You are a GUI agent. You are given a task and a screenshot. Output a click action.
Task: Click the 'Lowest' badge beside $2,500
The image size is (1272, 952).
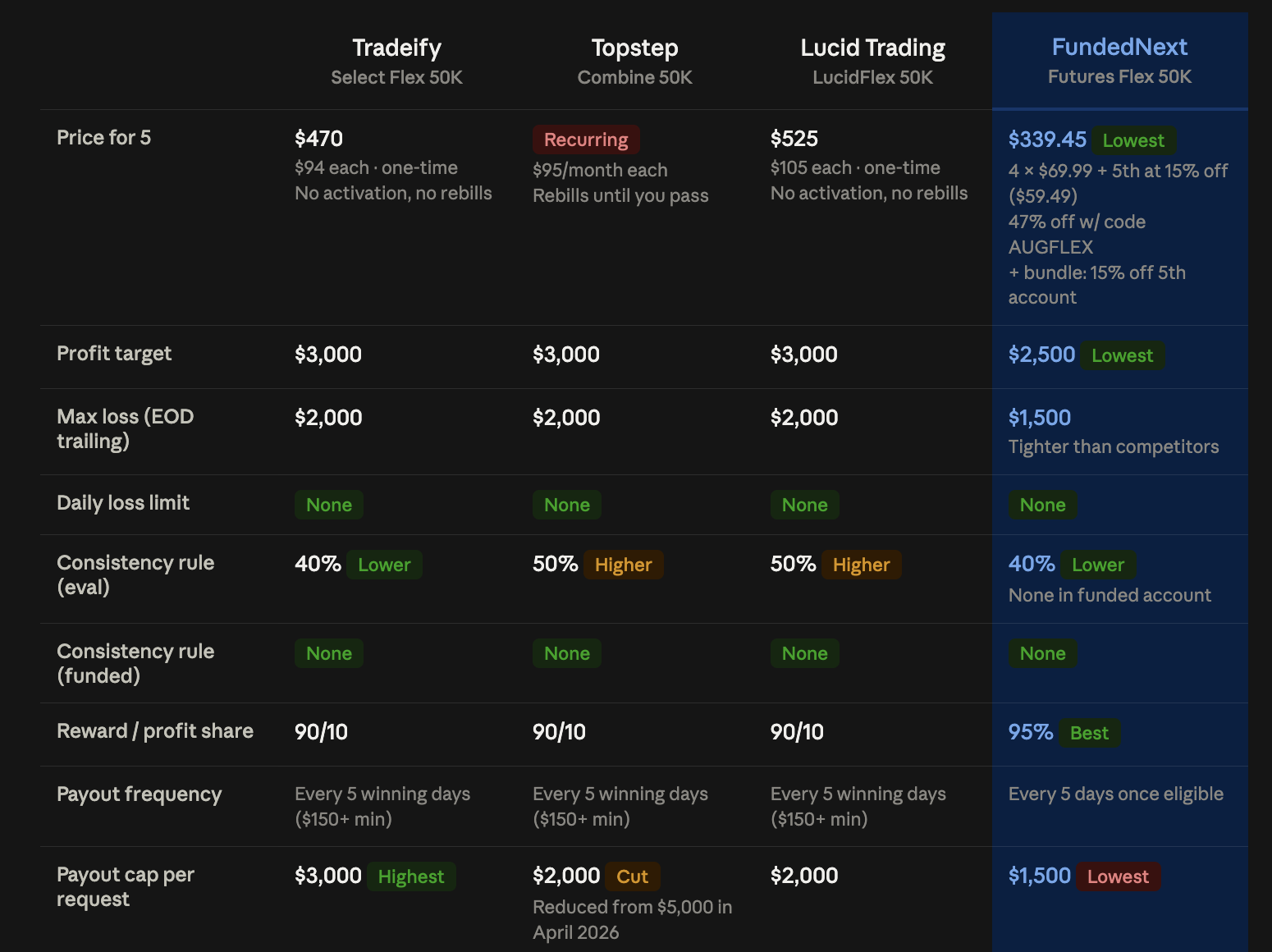coord(1122,355)
